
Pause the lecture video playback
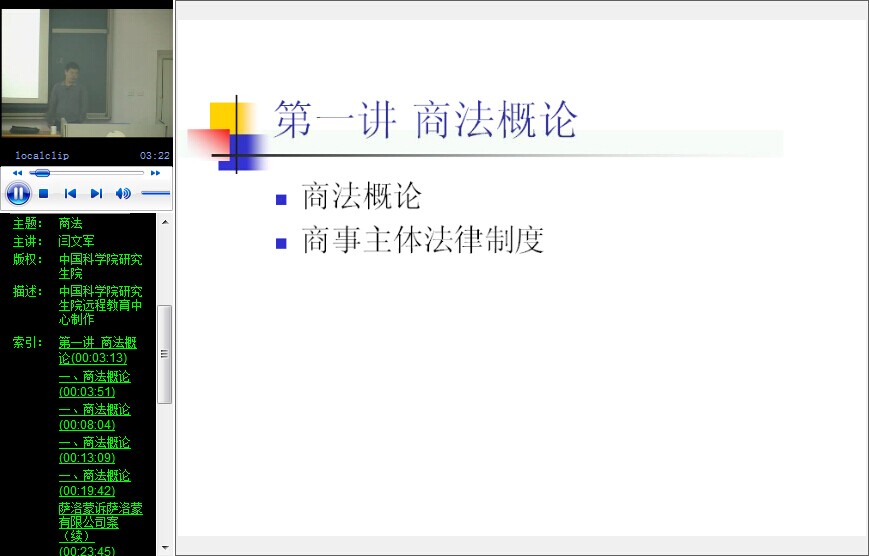18,193
